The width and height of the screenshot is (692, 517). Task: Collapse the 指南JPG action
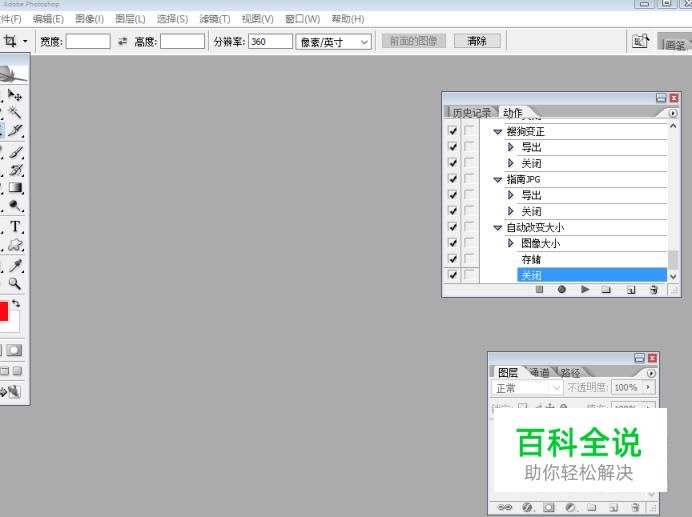coord(498,180)
